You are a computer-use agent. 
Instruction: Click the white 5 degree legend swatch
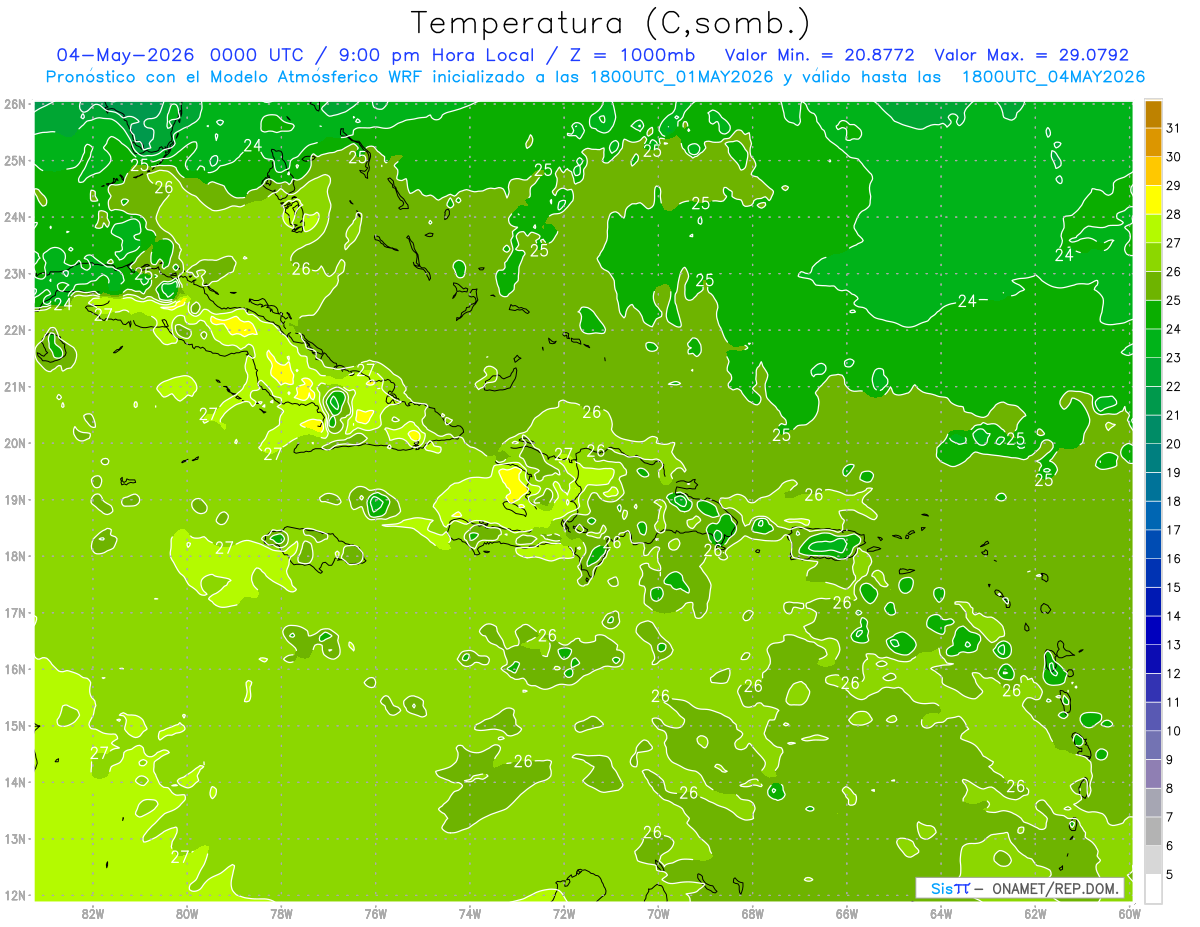coord(1153,888)
